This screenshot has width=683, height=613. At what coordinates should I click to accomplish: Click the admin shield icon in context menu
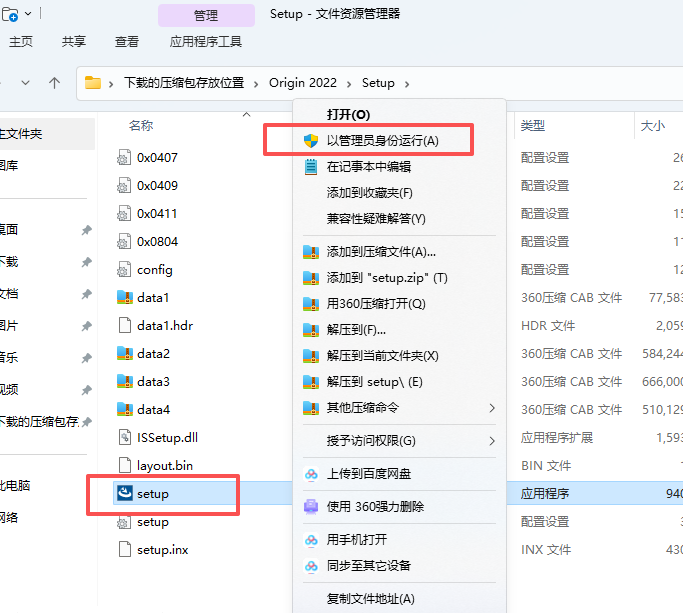(x=311, y=141)
